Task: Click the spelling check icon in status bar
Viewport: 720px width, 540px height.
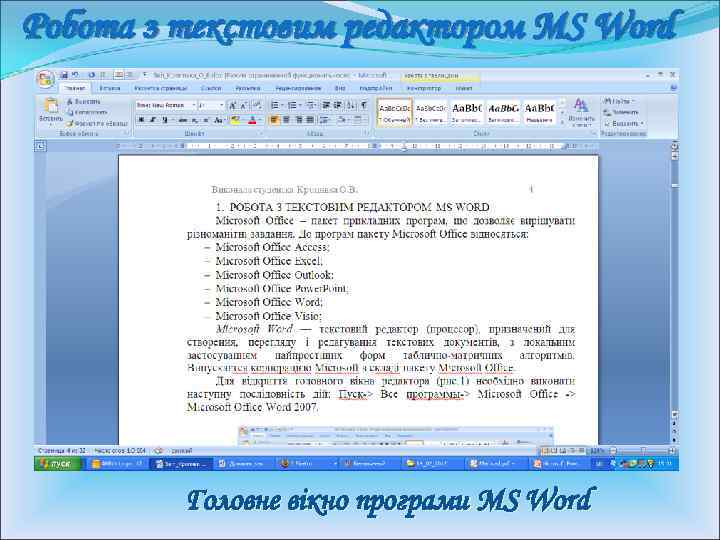Action: (x=158, y=451)
